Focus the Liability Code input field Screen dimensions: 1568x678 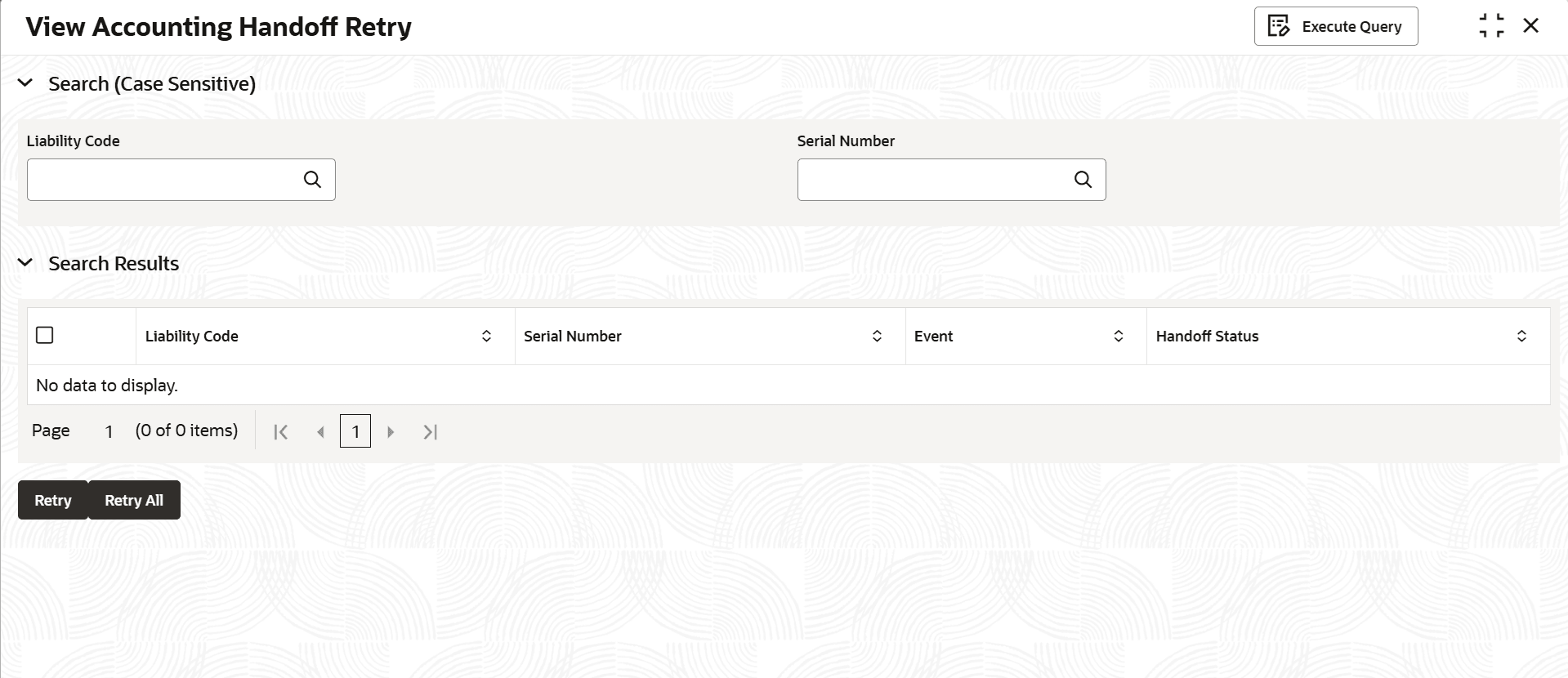(163, 180)
